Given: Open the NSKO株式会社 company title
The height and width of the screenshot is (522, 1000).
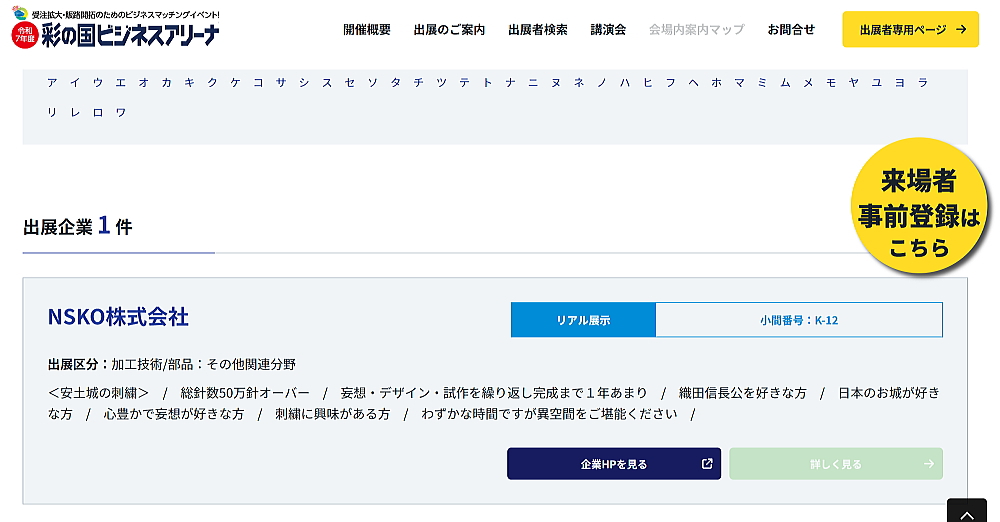Looking at the screenshot, I should tap(118, 317).
